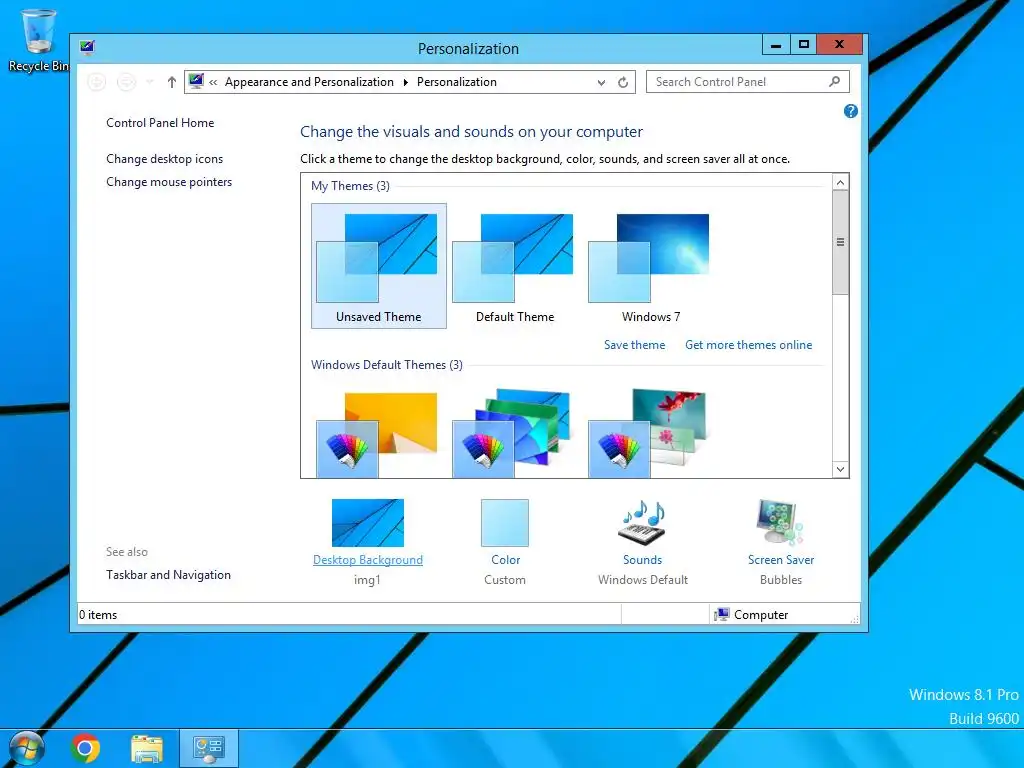Screen dimensions: 1024x768
Task: Click the Custom color label
Action: click(505, 580)
